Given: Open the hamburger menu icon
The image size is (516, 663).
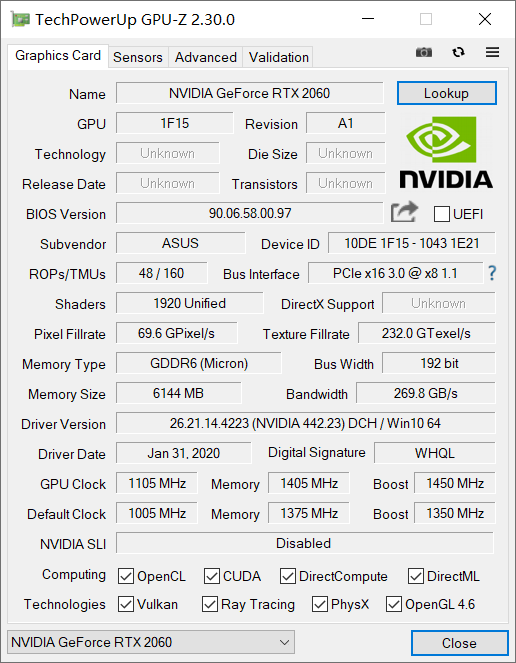Looking at the screenshot, I should (x=492, y=52).
